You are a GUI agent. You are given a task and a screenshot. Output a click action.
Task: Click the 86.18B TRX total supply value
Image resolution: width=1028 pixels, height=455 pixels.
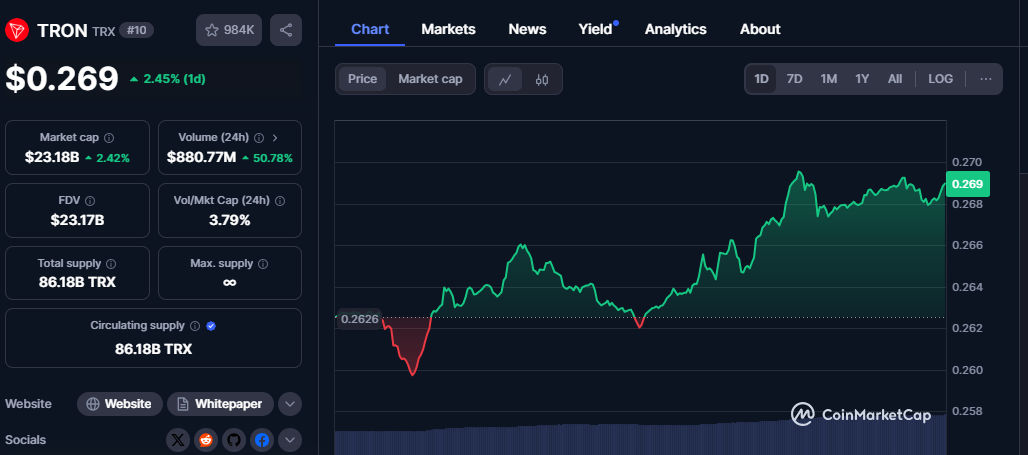click(77, 283)
